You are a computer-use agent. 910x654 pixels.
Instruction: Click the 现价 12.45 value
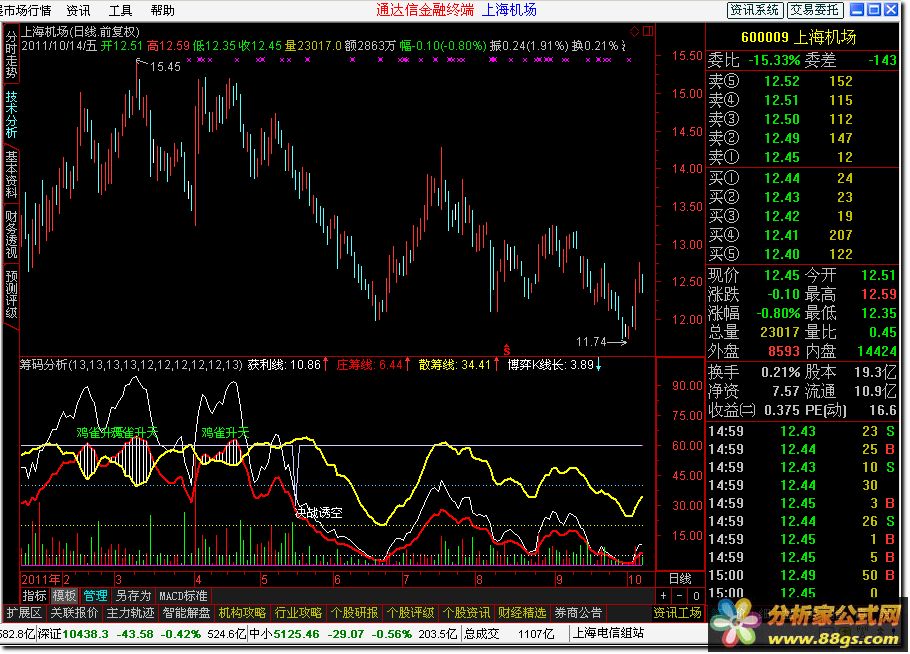(782, 275)
